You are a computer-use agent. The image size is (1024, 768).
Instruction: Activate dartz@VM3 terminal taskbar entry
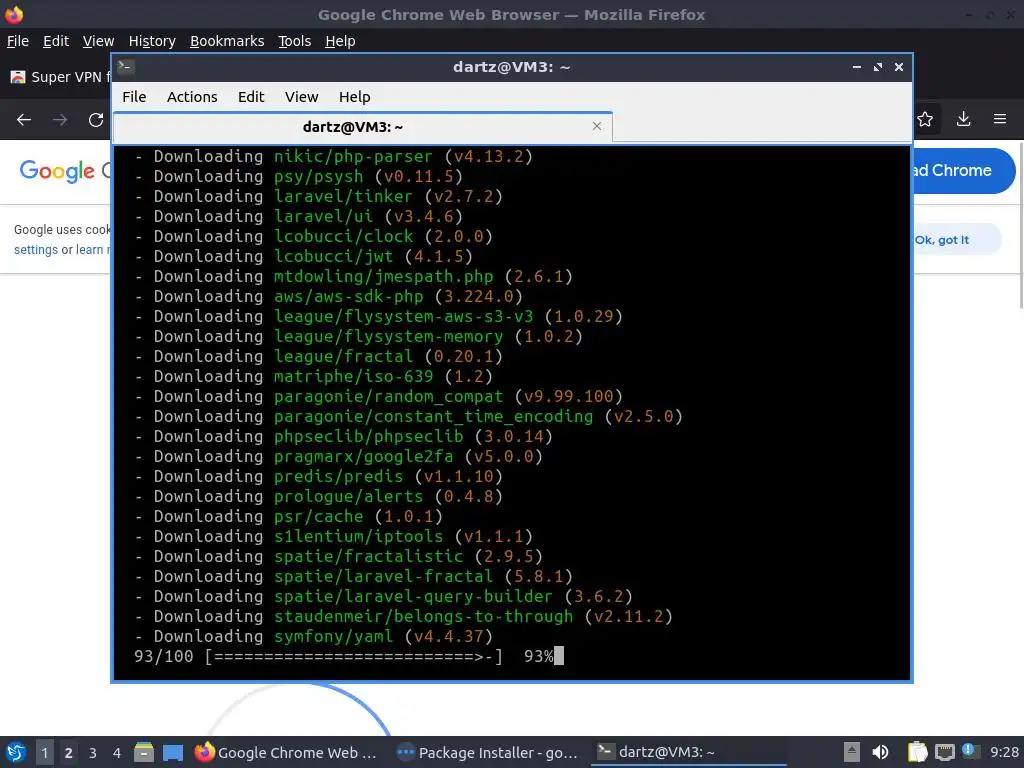coord(689,752)
